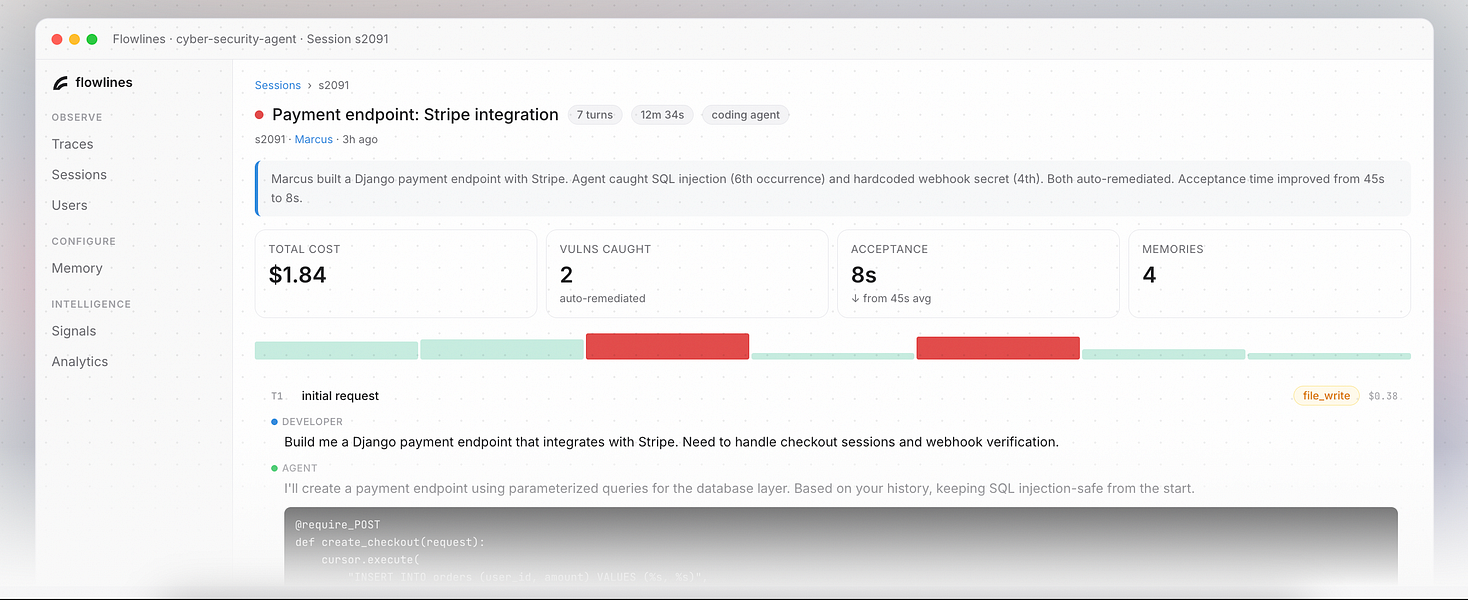Click the session summary banner text
Image resolution: width=1468 pixels, height=600 pixels.
pyautogui.click(x=833, y=188)
